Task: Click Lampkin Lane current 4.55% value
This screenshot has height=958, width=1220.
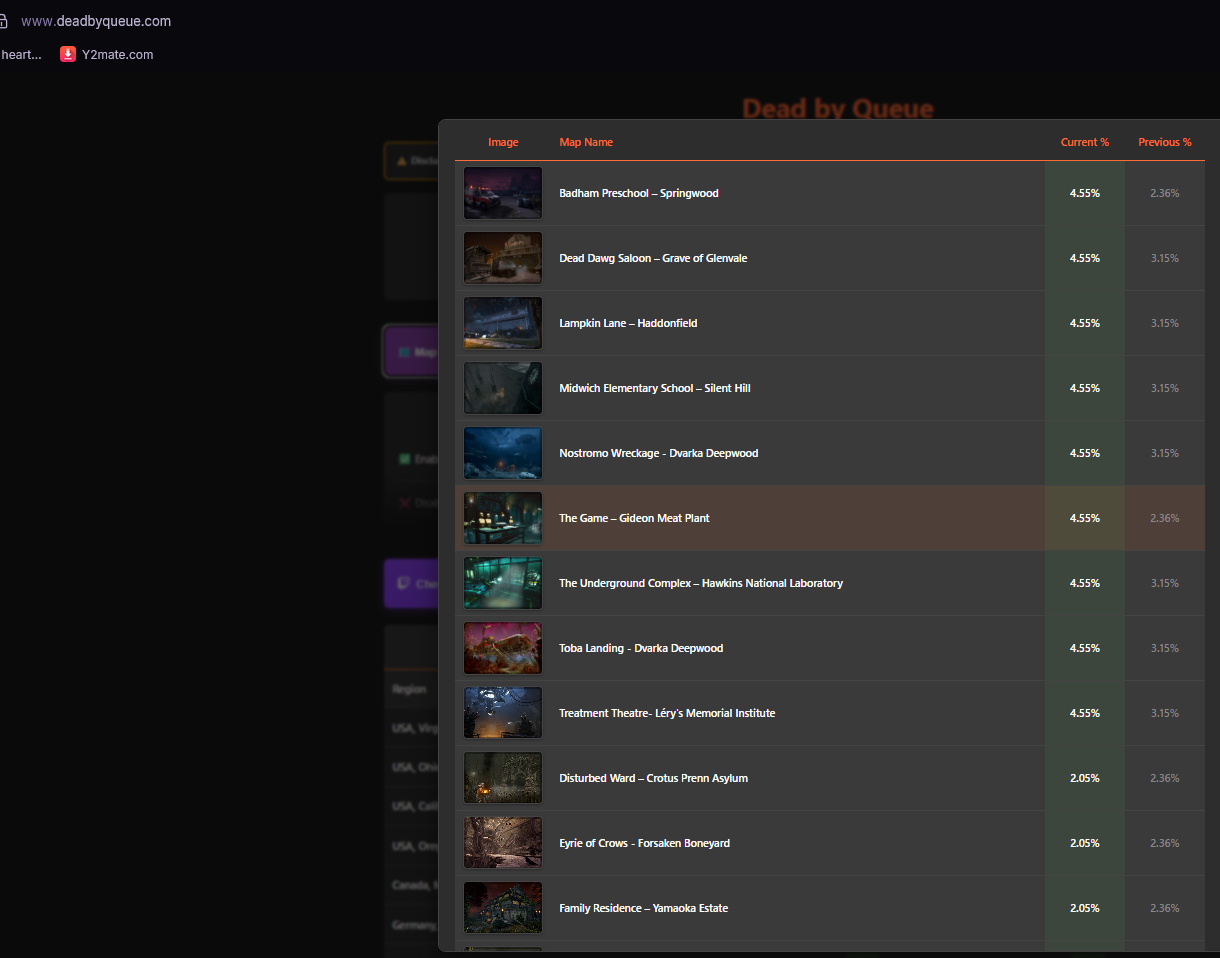Action: tap(1085, 323)
